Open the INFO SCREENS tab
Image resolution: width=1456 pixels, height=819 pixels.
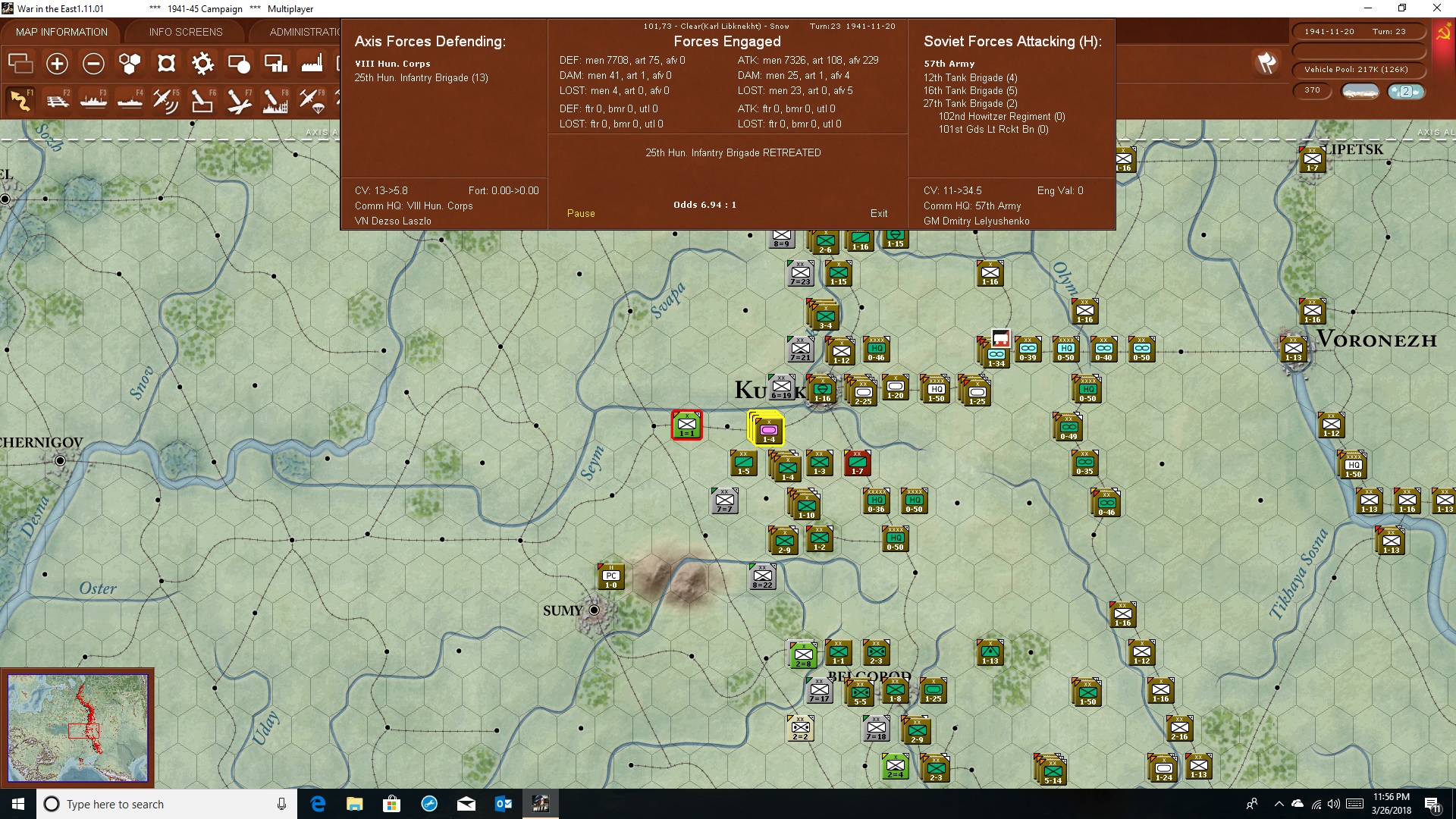coord(186,32)
